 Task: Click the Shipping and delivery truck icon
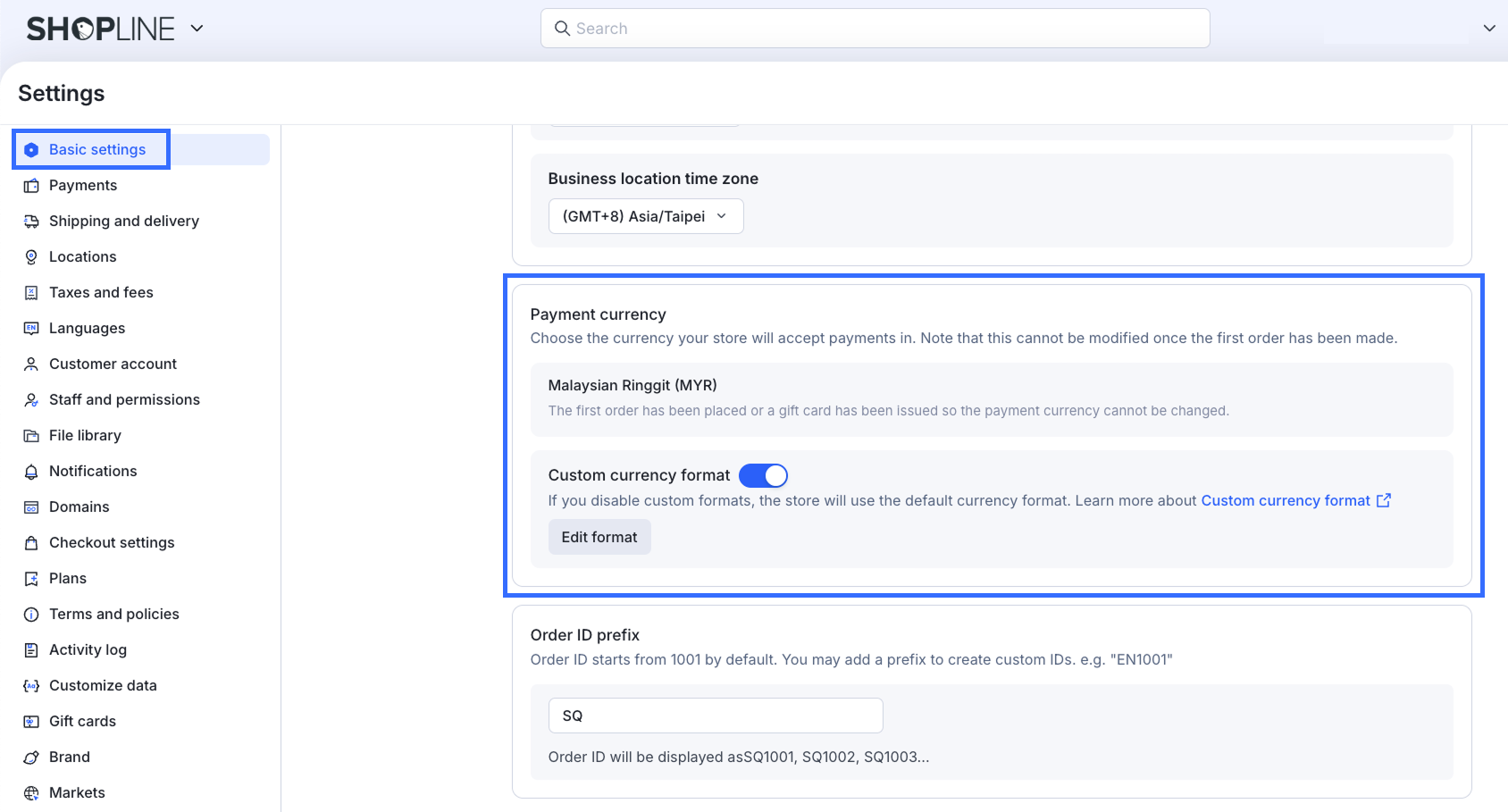coord(31,222)
